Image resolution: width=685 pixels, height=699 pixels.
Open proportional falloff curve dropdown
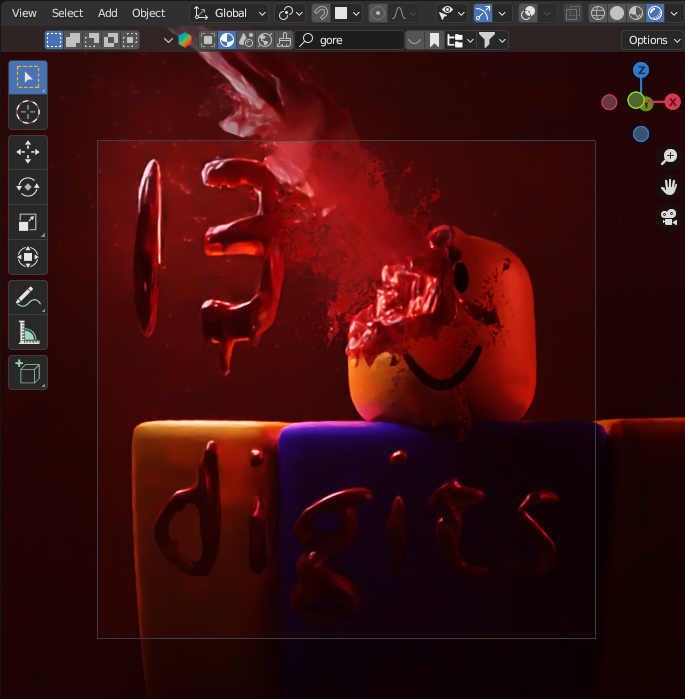coord(404,13)
